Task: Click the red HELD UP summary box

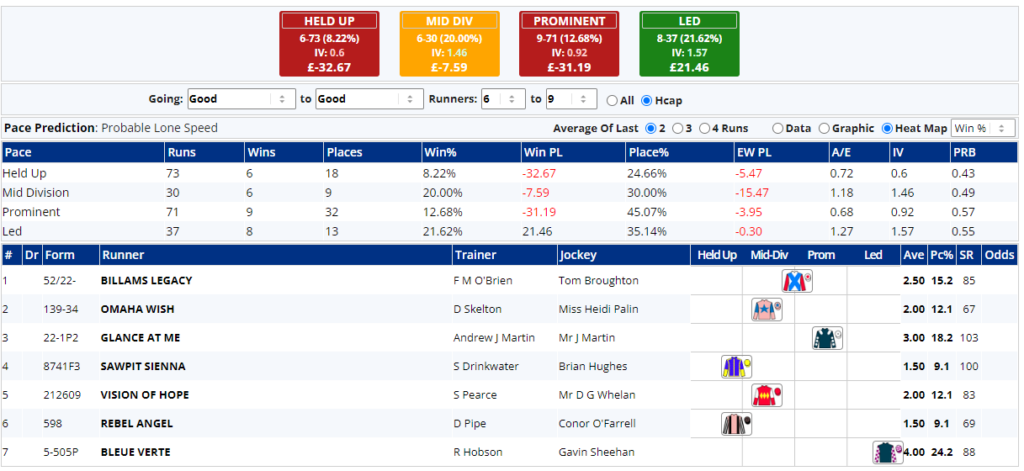Action: click(x=329, y=43)
